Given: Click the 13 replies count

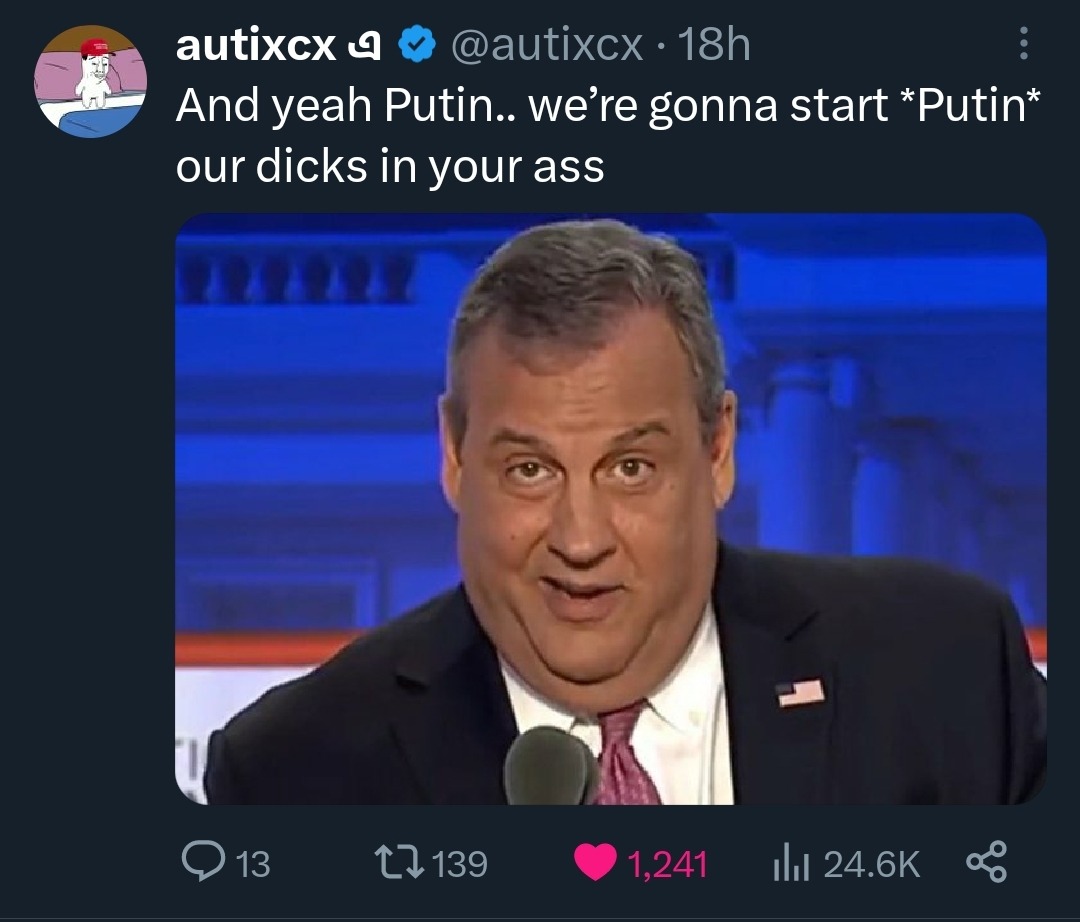Looking at the screenshot, I should pos(253,864).
